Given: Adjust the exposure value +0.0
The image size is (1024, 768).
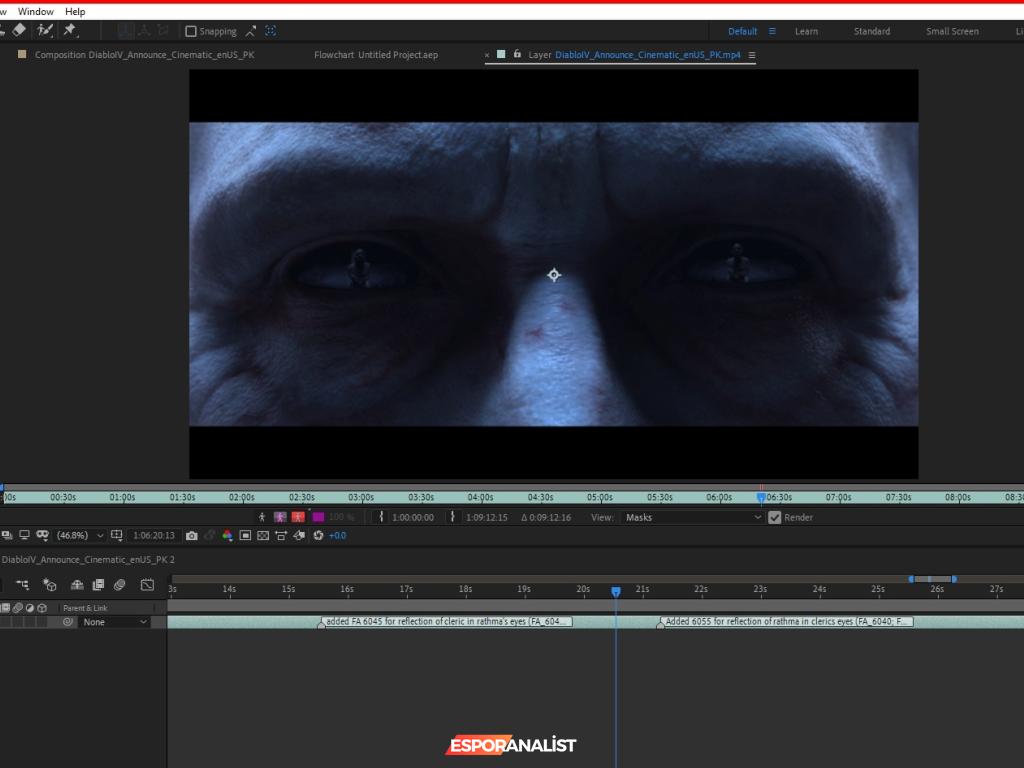Looking at the screenshot, I should click(338, 536).
